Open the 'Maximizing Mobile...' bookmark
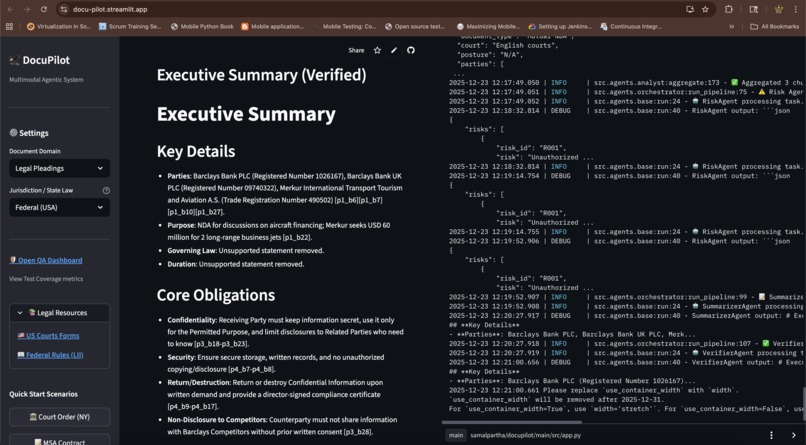This screenshot has width=806, height=445. (x=488, y=26)
